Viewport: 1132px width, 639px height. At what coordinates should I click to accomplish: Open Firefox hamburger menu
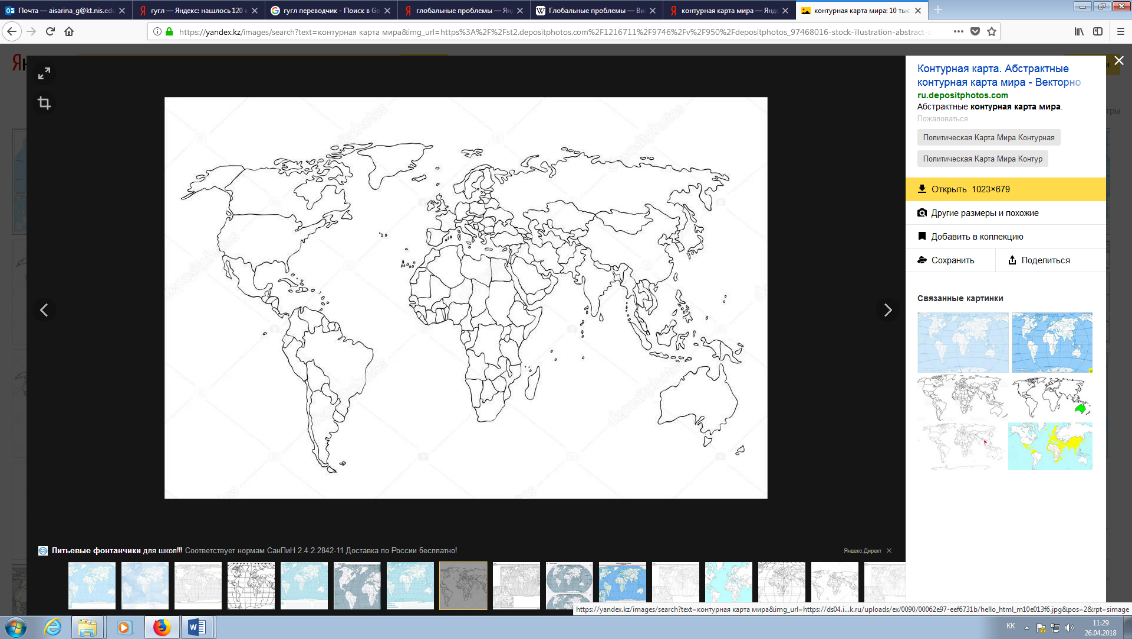(x=1120, y=31)
